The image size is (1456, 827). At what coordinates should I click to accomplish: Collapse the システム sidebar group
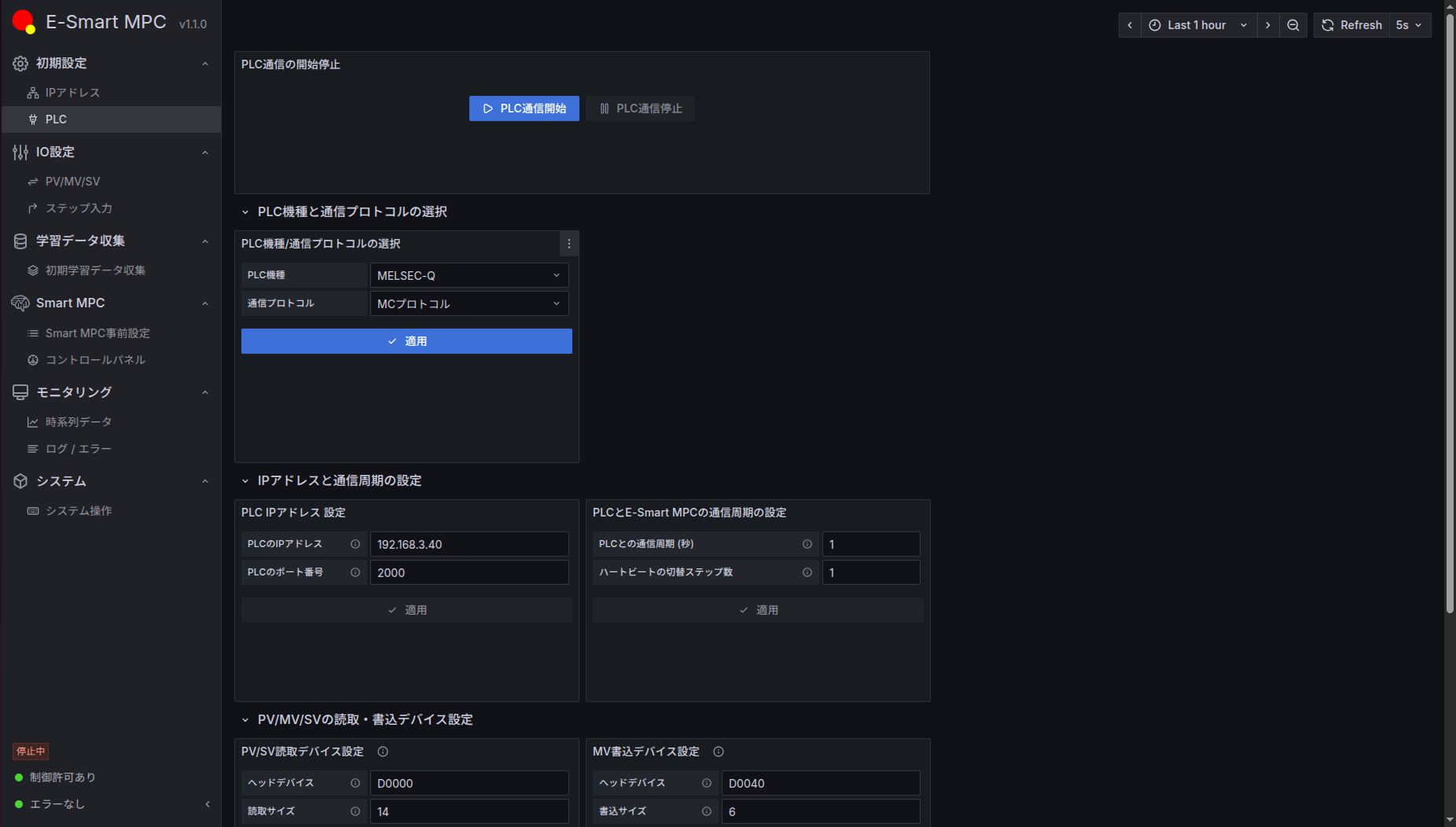click(x=205, y=481)
